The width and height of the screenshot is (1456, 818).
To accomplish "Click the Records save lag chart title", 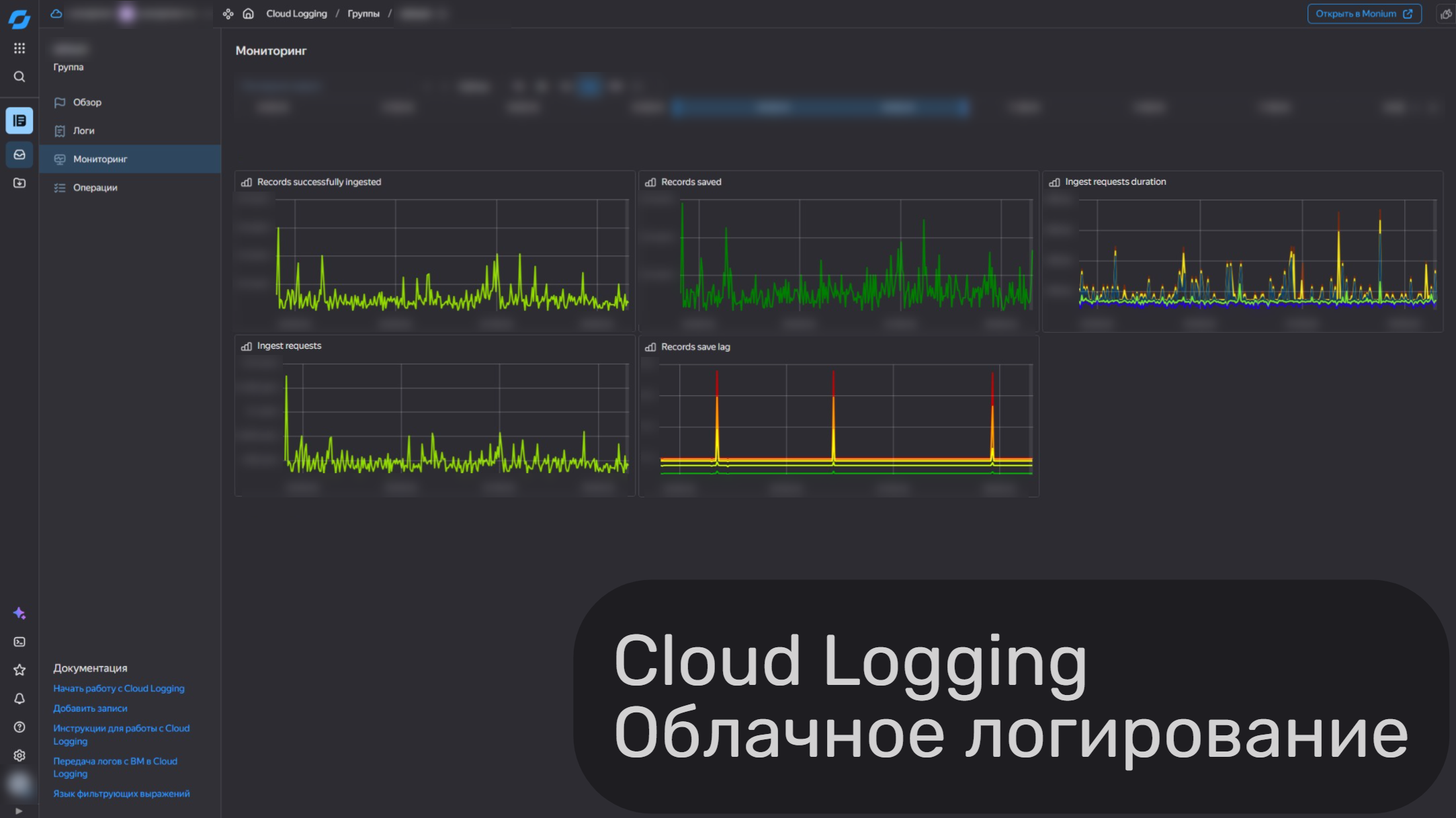I will (x=695, y=347).
